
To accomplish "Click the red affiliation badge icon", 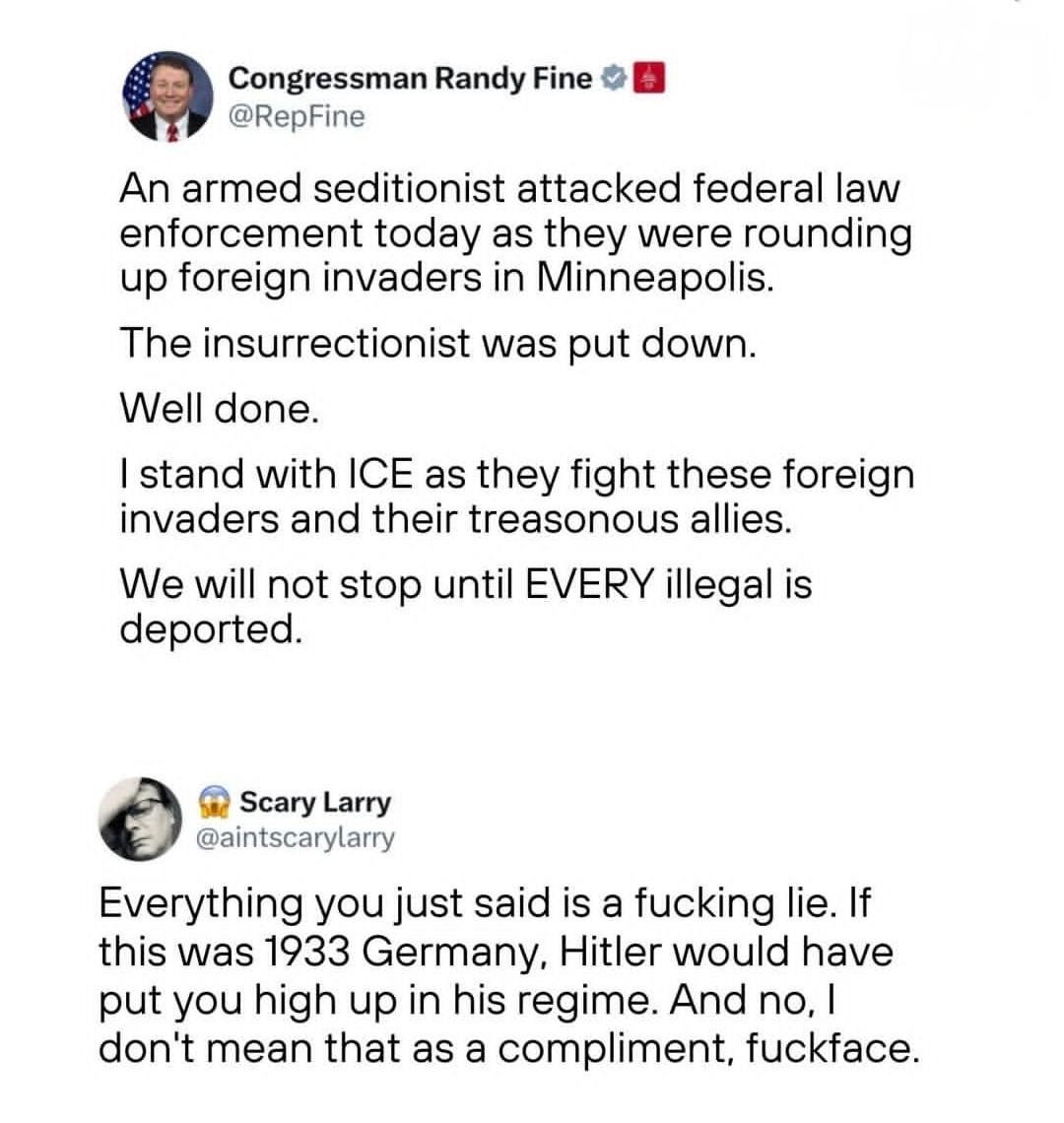I will [647, 78].
